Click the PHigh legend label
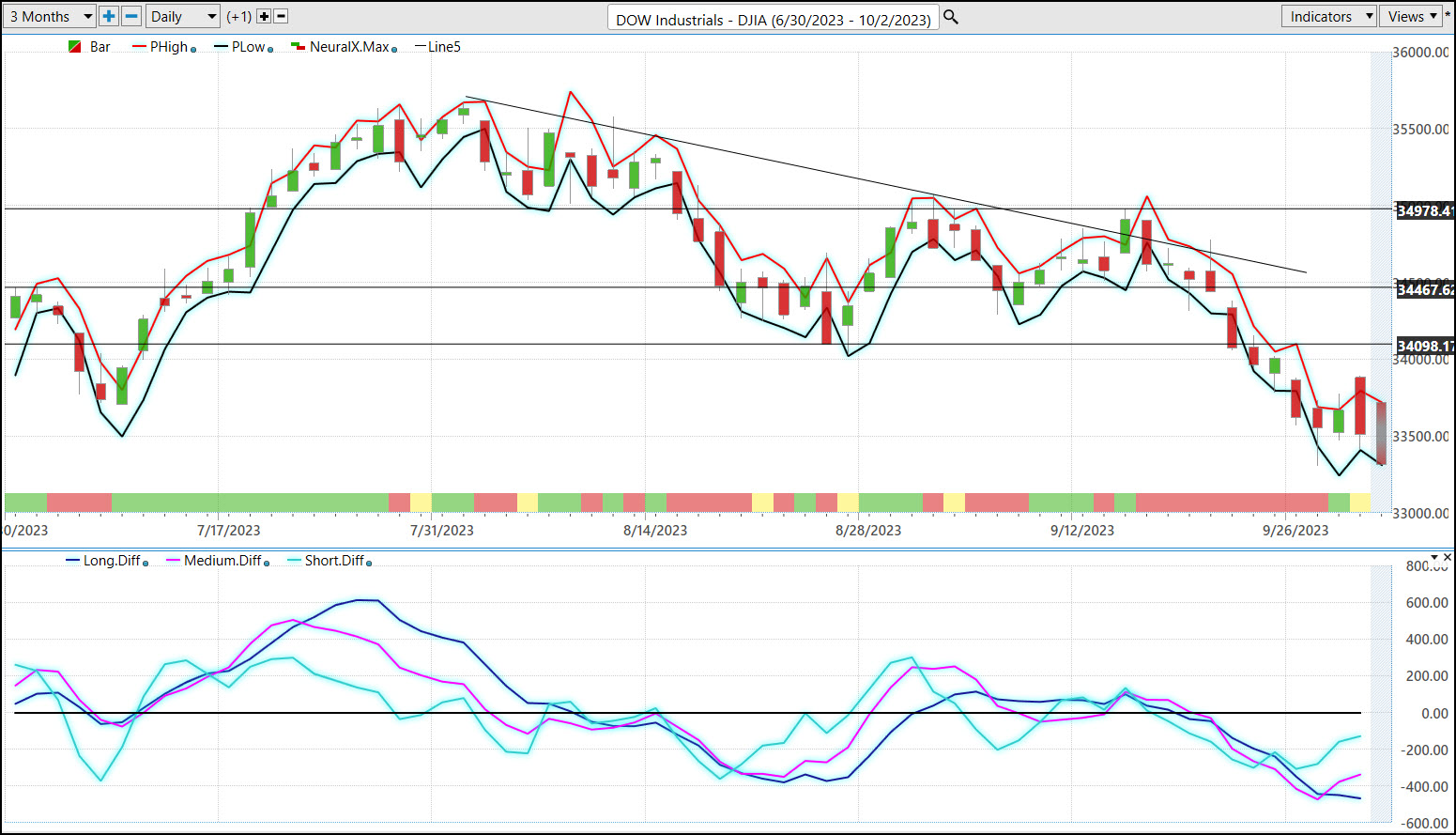Viewport: 1456px width, 835px height. coord(169,47)
